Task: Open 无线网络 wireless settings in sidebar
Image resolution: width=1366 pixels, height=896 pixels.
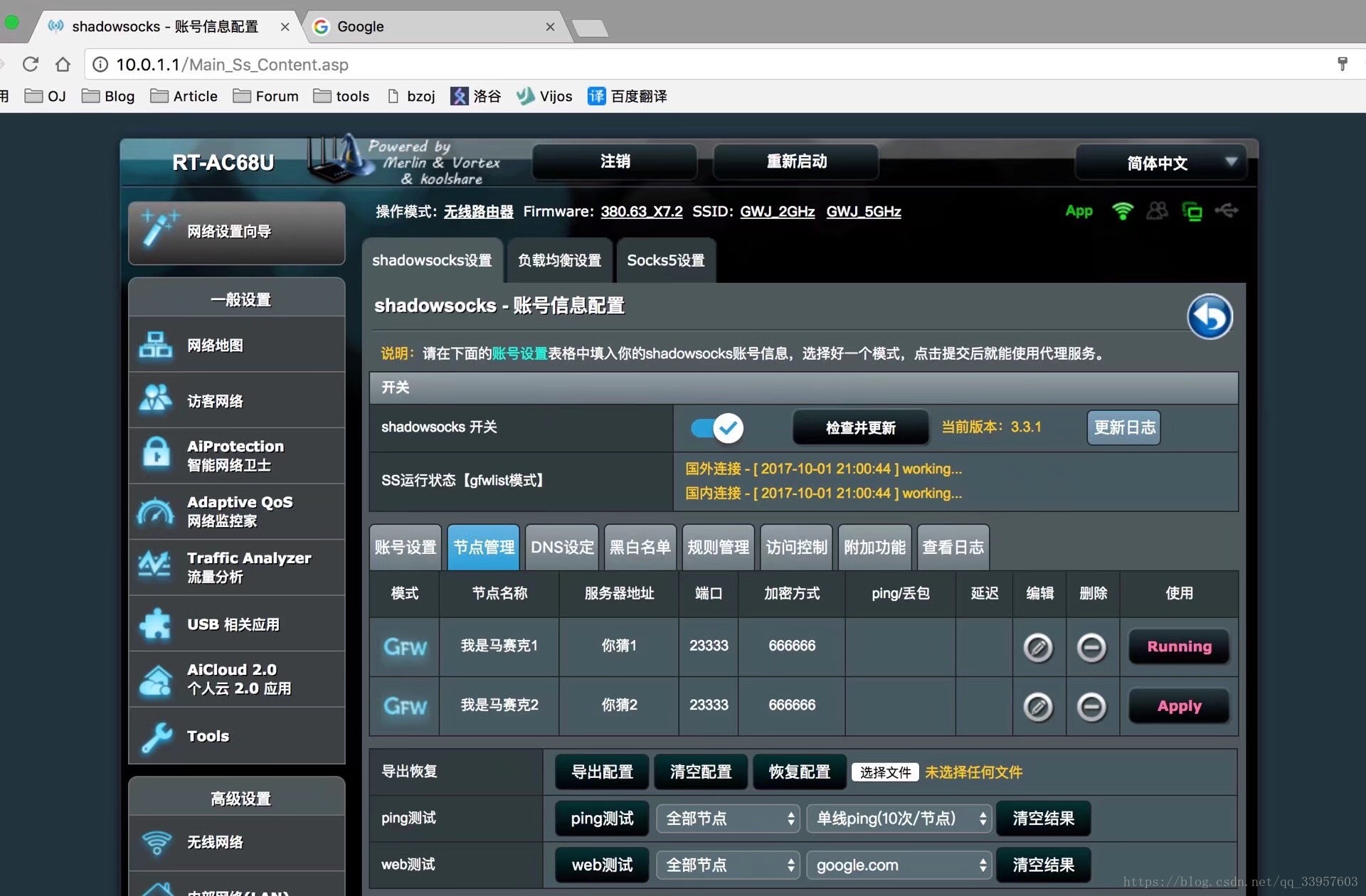Action: [237, 843]
